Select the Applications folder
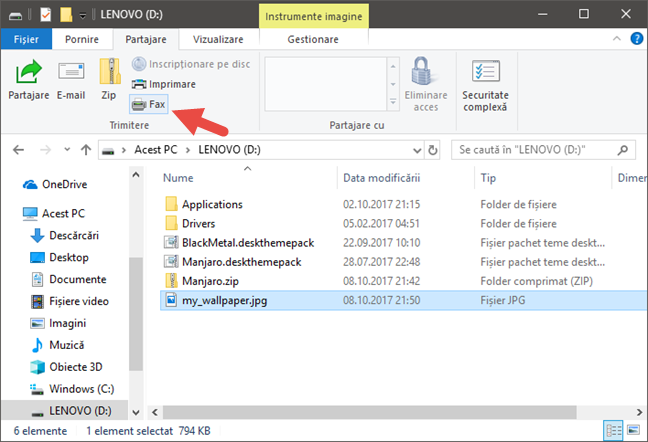 click(212, 204)
